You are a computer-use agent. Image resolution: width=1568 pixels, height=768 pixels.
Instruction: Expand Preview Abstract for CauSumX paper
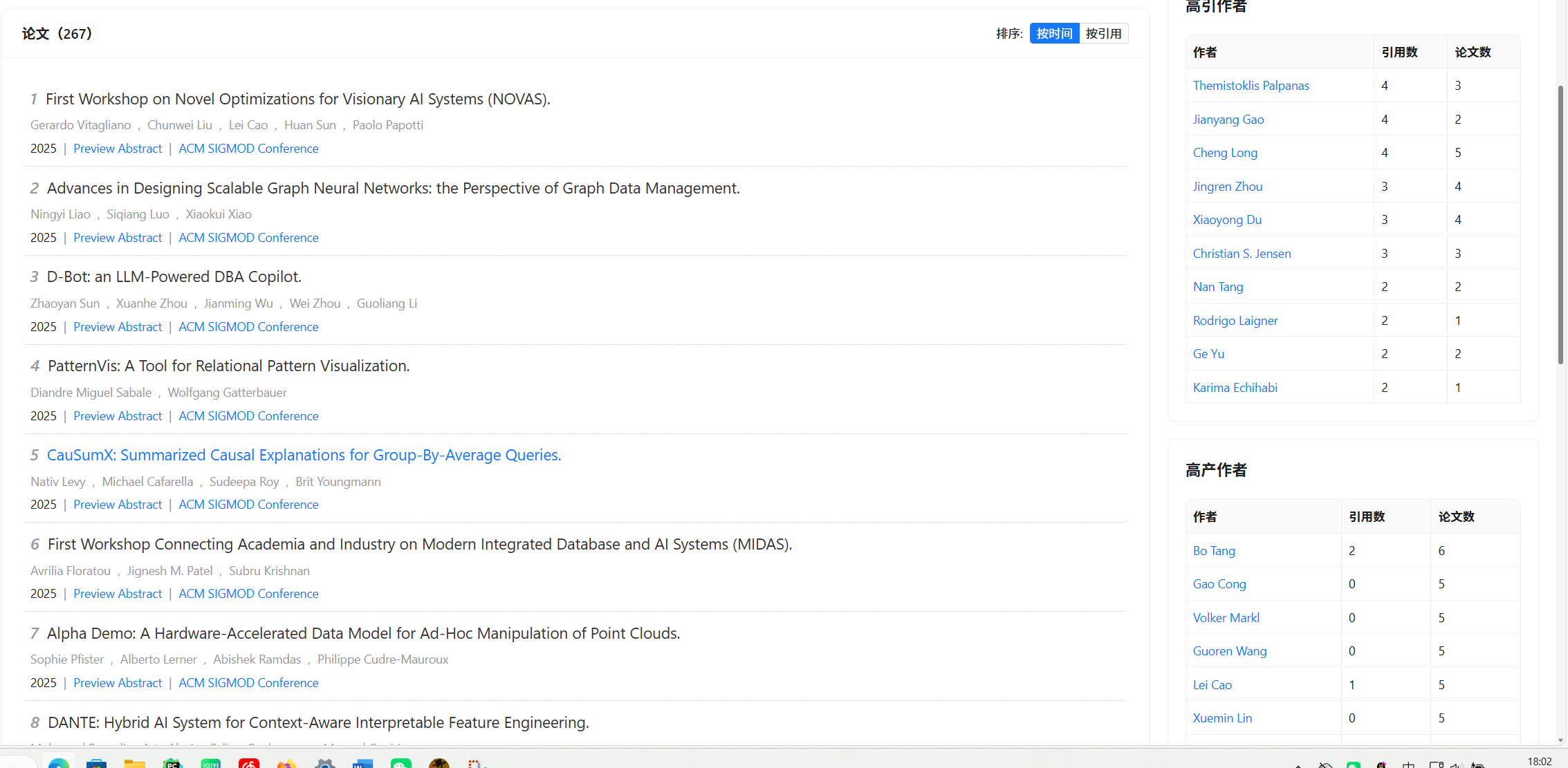118,505
